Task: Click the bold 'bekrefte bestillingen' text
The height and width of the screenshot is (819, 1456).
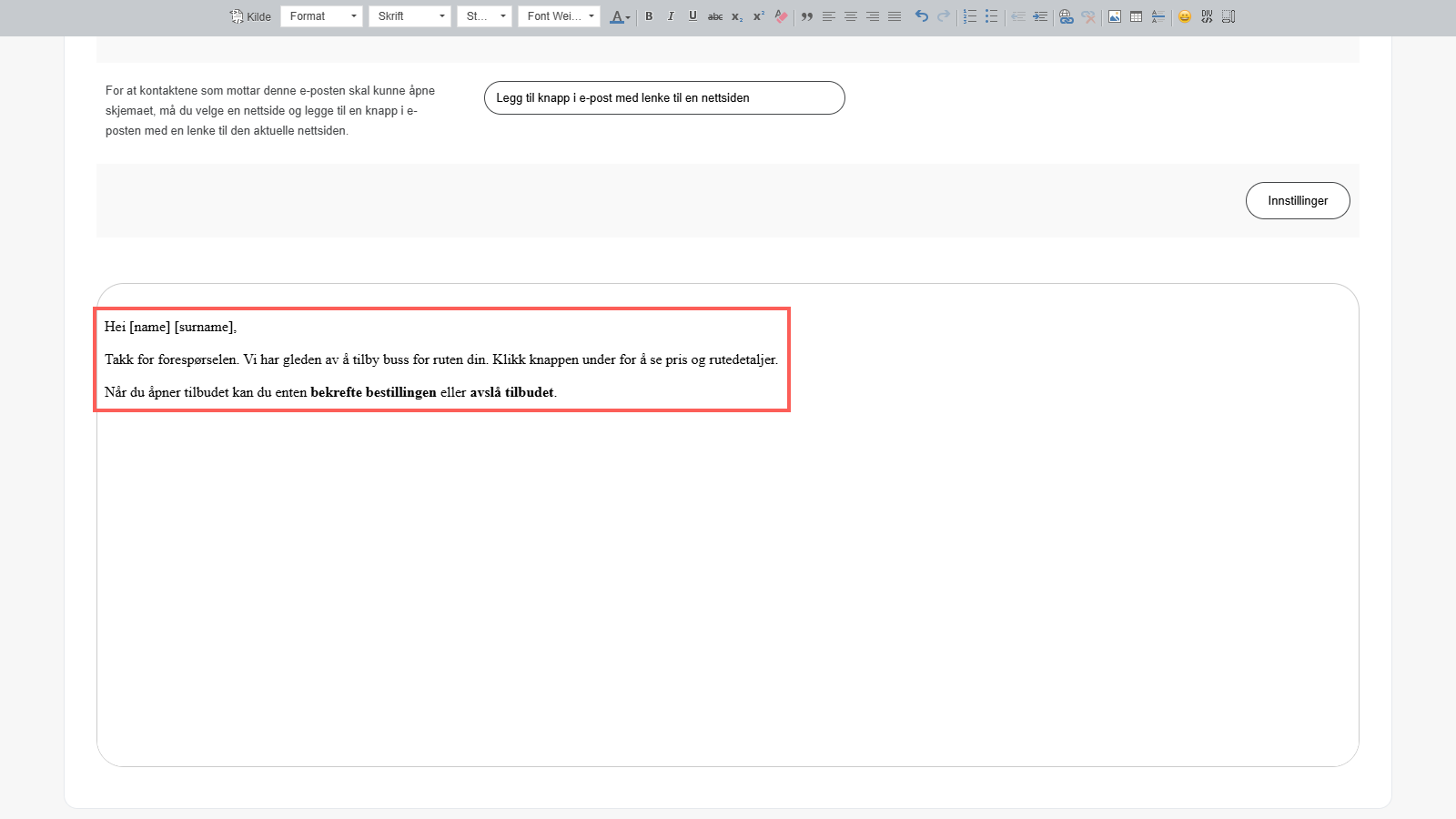Action: tap(373, 392)
